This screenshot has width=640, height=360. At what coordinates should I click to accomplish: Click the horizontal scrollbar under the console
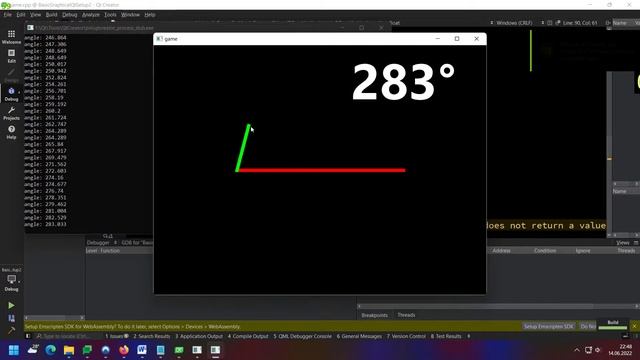(55, 317)
